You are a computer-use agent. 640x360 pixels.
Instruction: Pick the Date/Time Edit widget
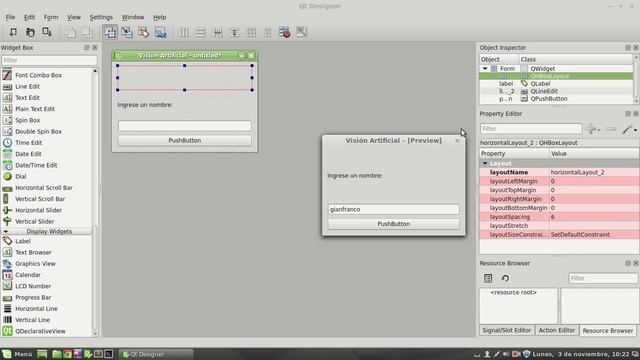point(36,165)
